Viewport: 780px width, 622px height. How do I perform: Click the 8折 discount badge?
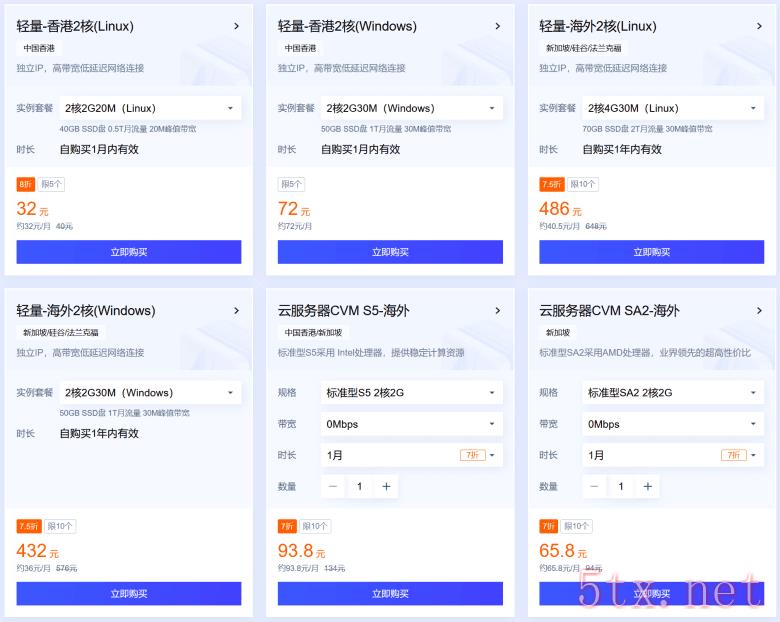click(25, 184)
